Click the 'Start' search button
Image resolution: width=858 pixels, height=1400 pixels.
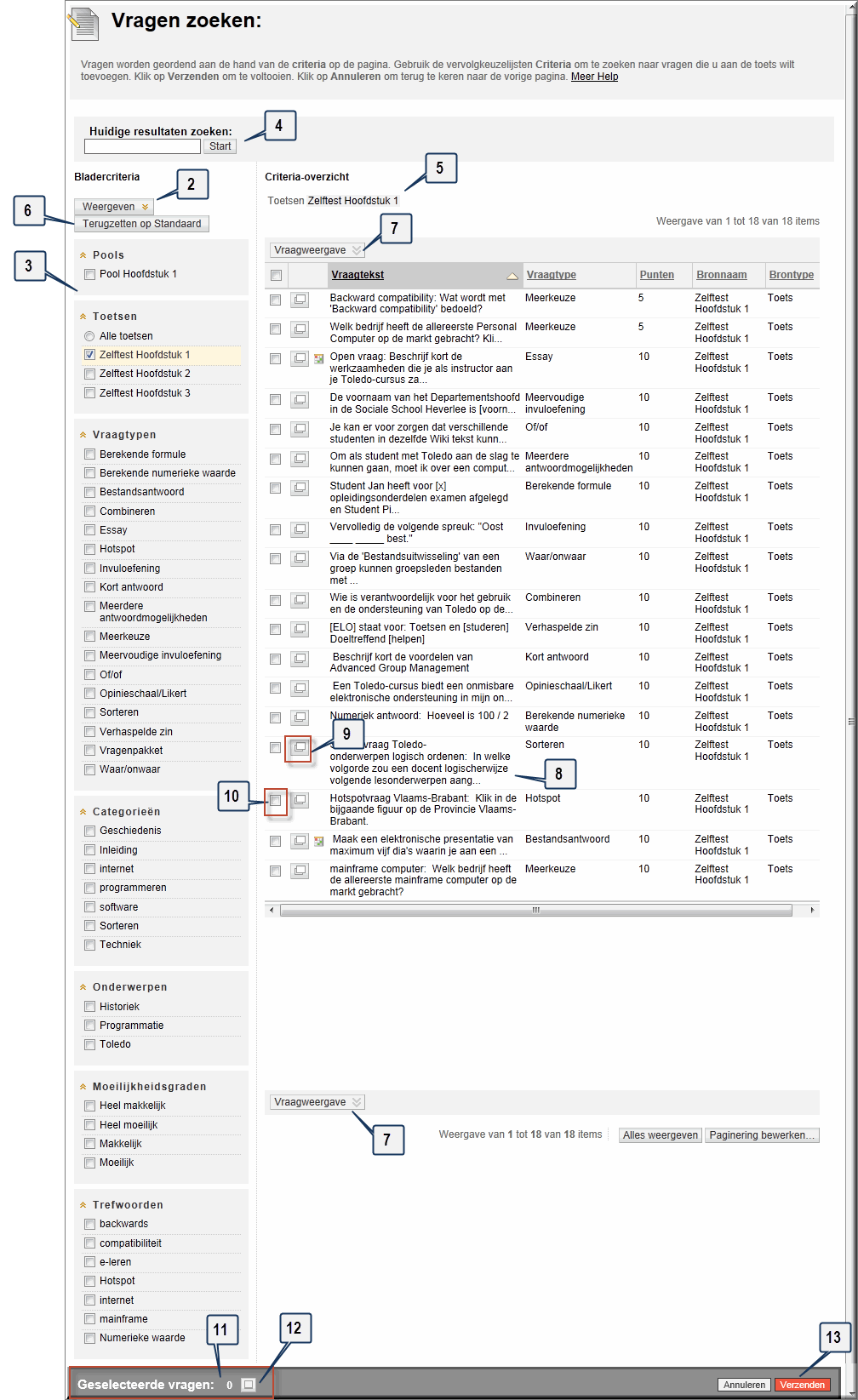coord(220,146)
